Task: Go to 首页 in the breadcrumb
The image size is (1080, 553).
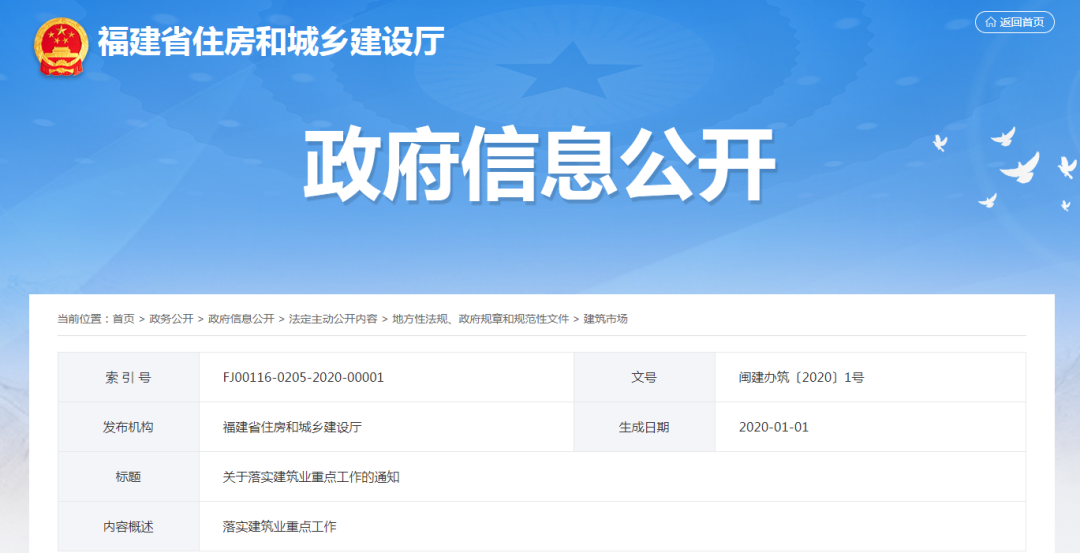Action: (123, 319)
